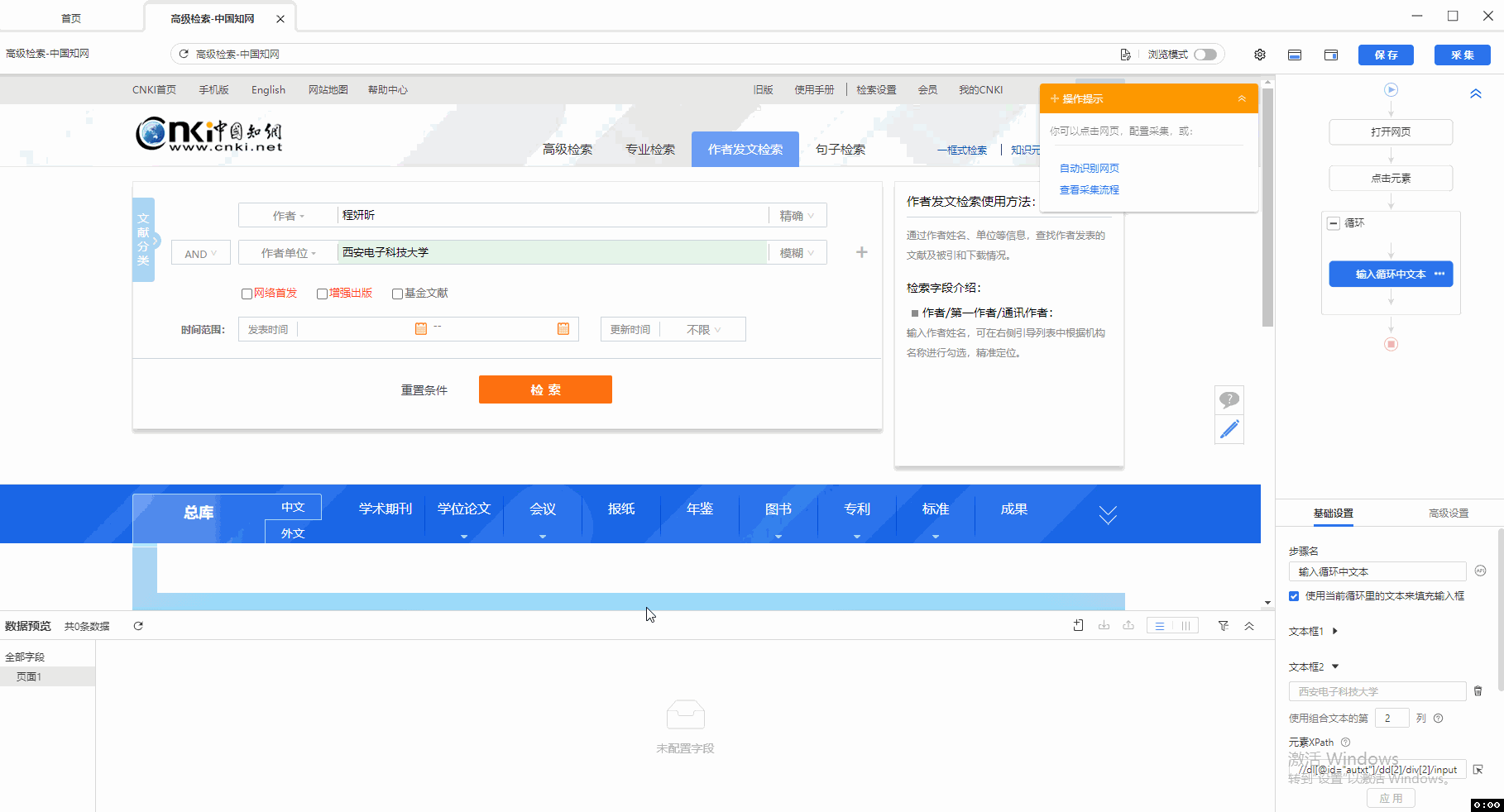Open the start date calendar icon
The image size is (1504, 812).
click(420, 328)
